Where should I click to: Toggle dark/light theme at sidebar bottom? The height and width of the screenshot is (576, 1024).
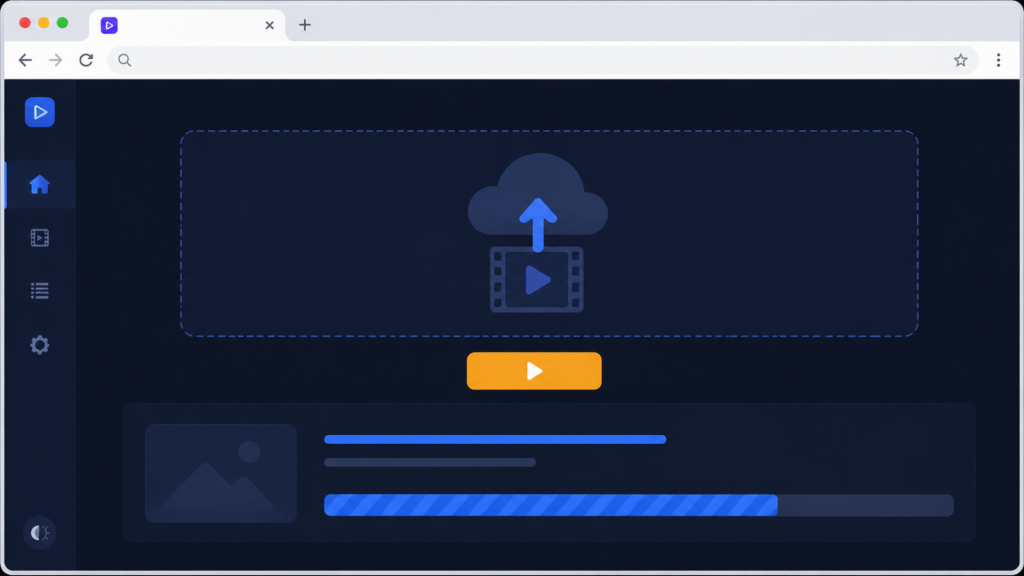coord(40,533)
